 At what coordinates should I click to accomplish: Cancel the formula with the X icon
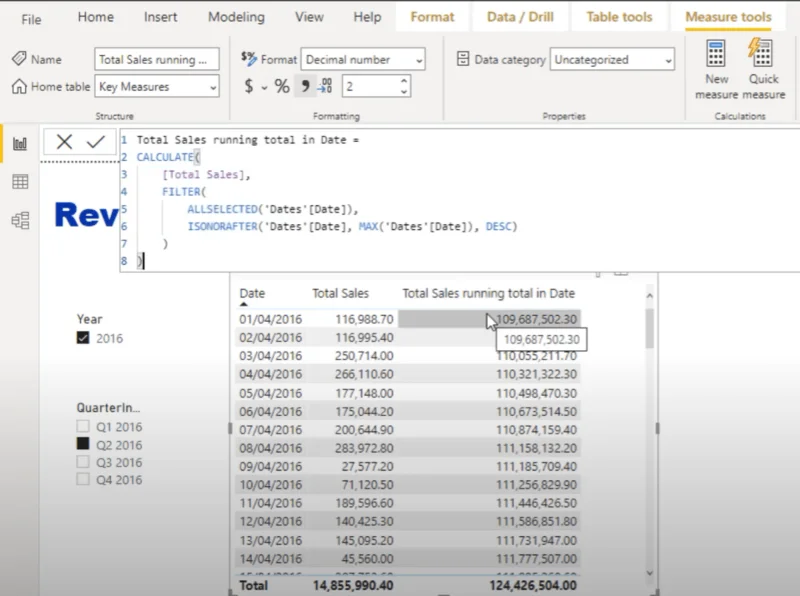tap(64, 142)
